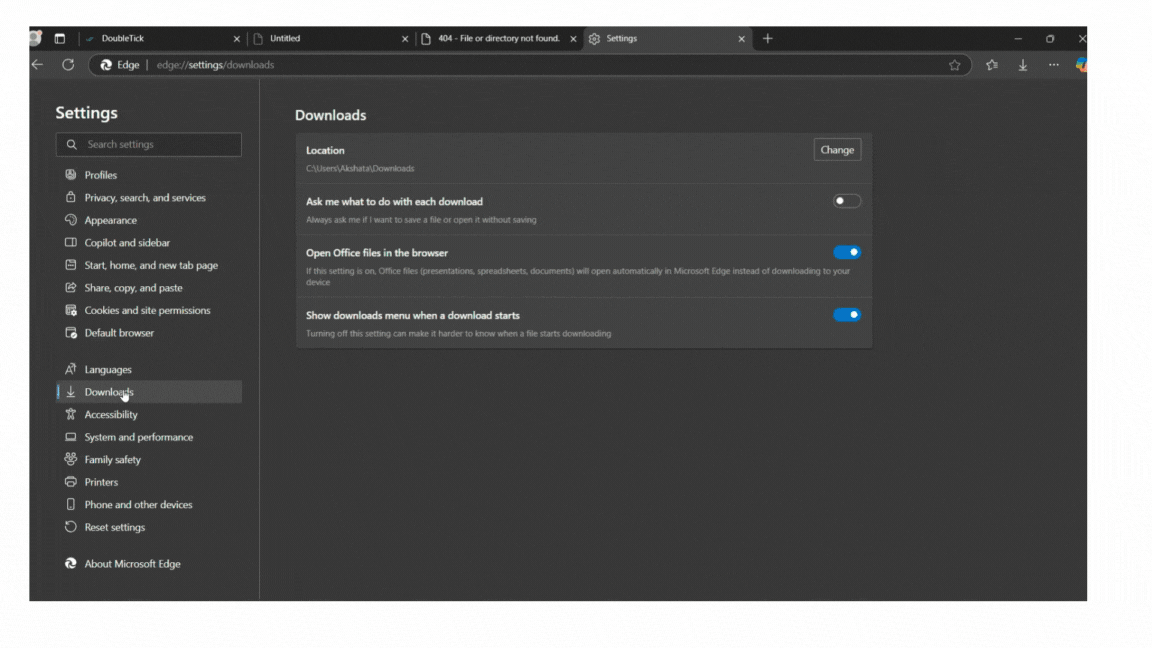Screen dimensions: 1152x648
Task: Open Privacy, search, and services settings
Action: [x=145, y=198]
